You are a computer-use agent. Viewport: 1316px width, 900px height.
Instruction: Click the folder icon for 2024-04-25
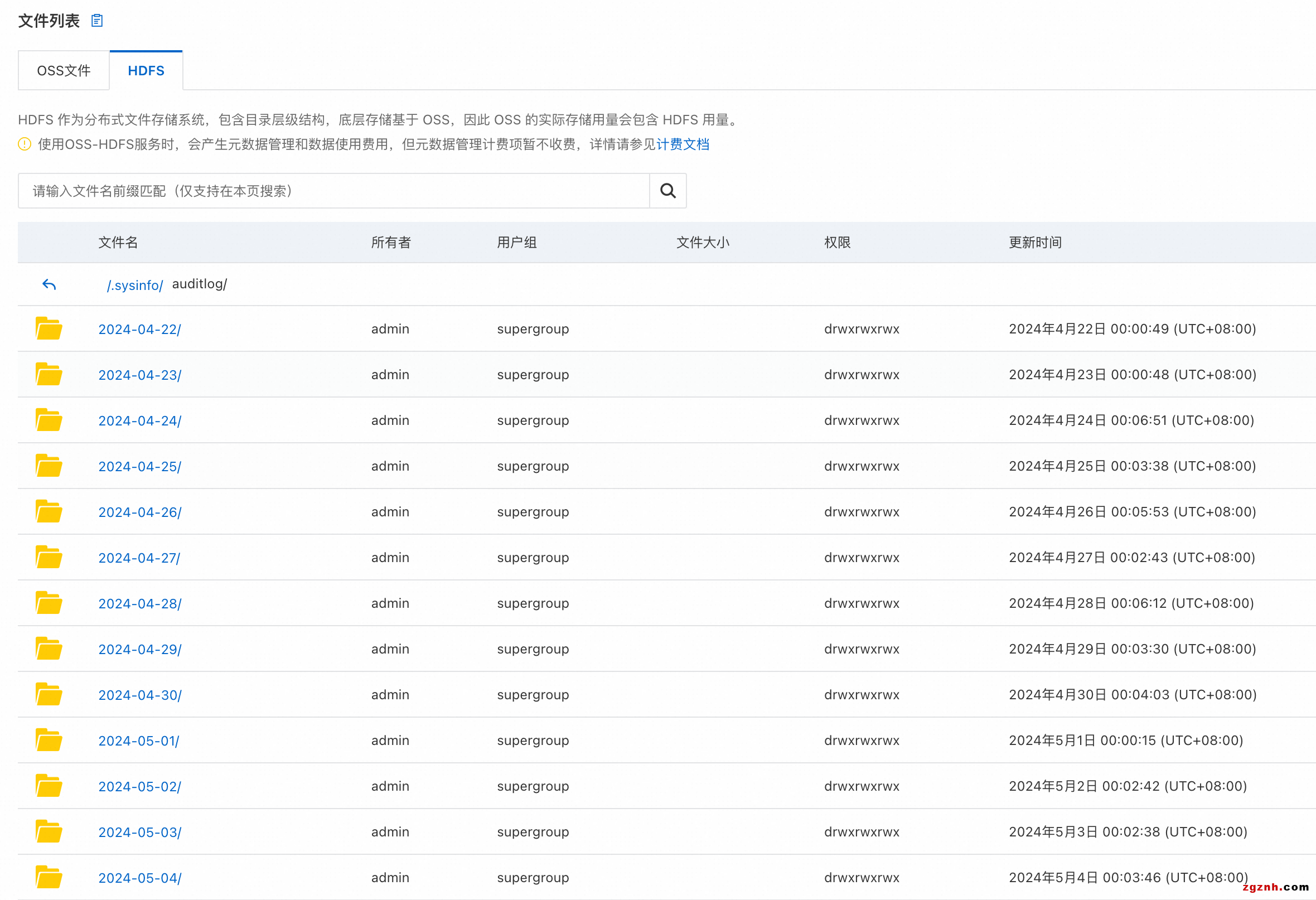(x=49, y=466)
